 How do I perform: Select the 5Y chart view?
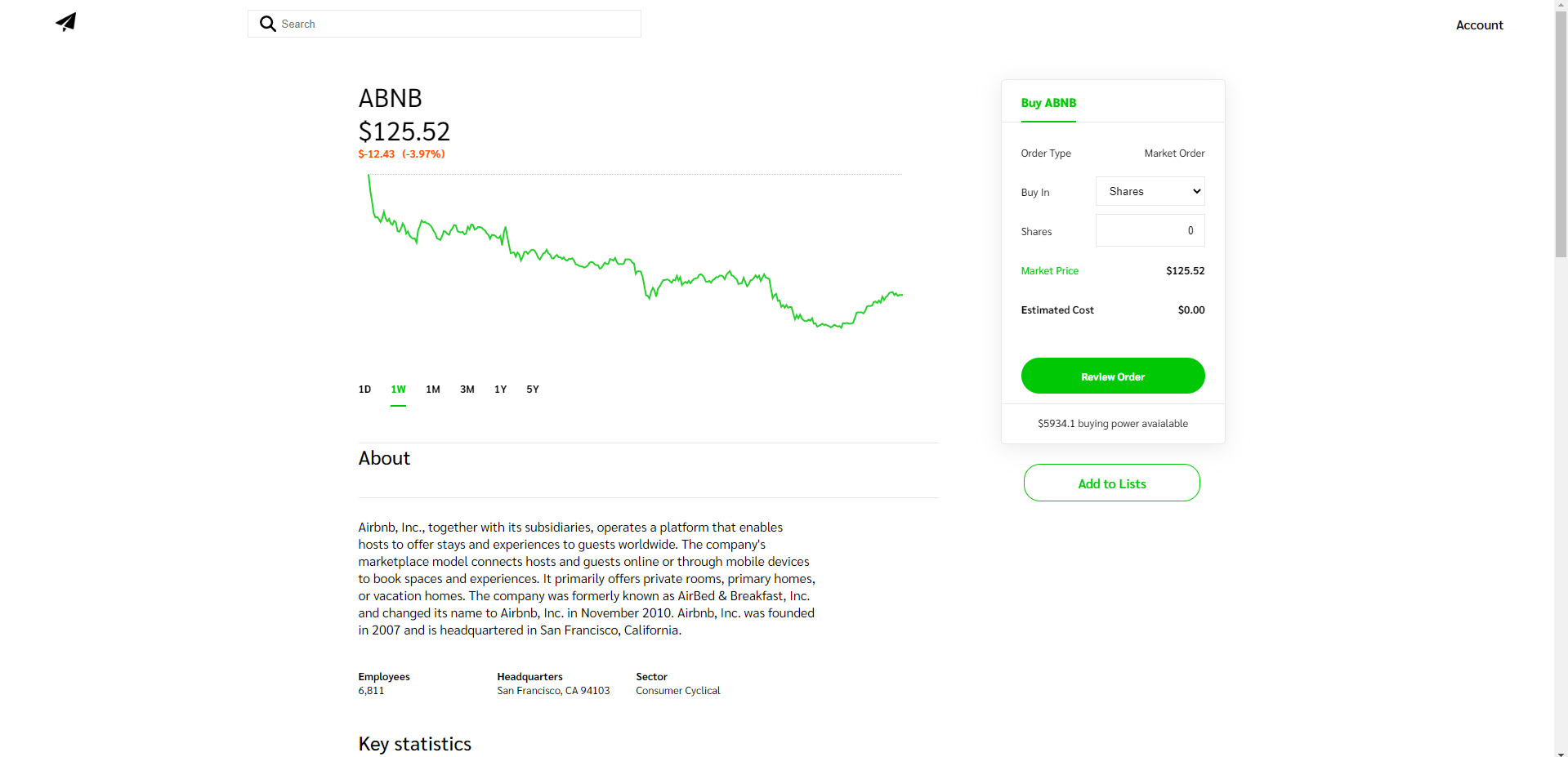pyautogui.click(x=532, y=390)
